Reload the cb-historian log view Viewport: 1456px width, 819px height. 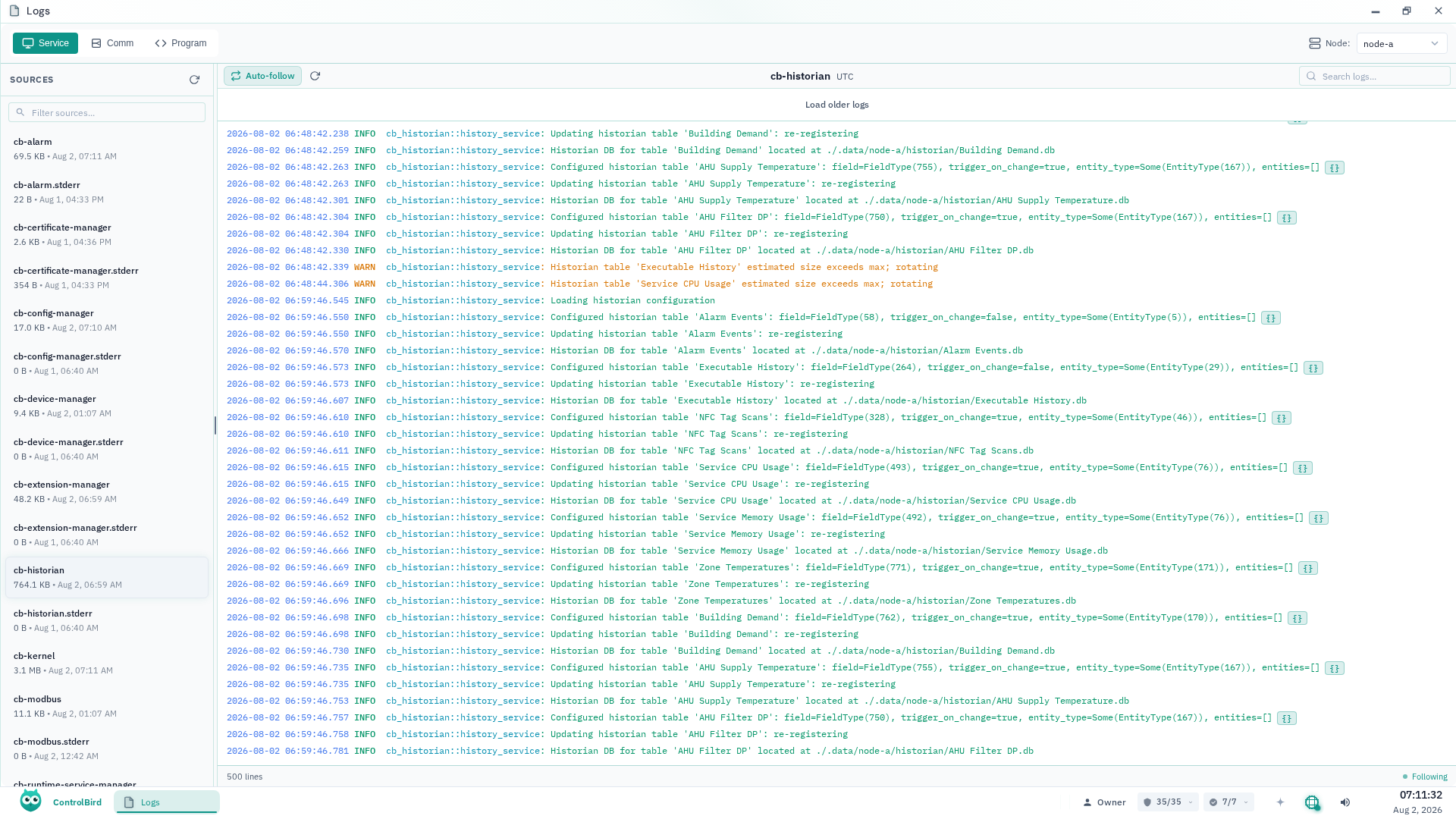(315, 76)
